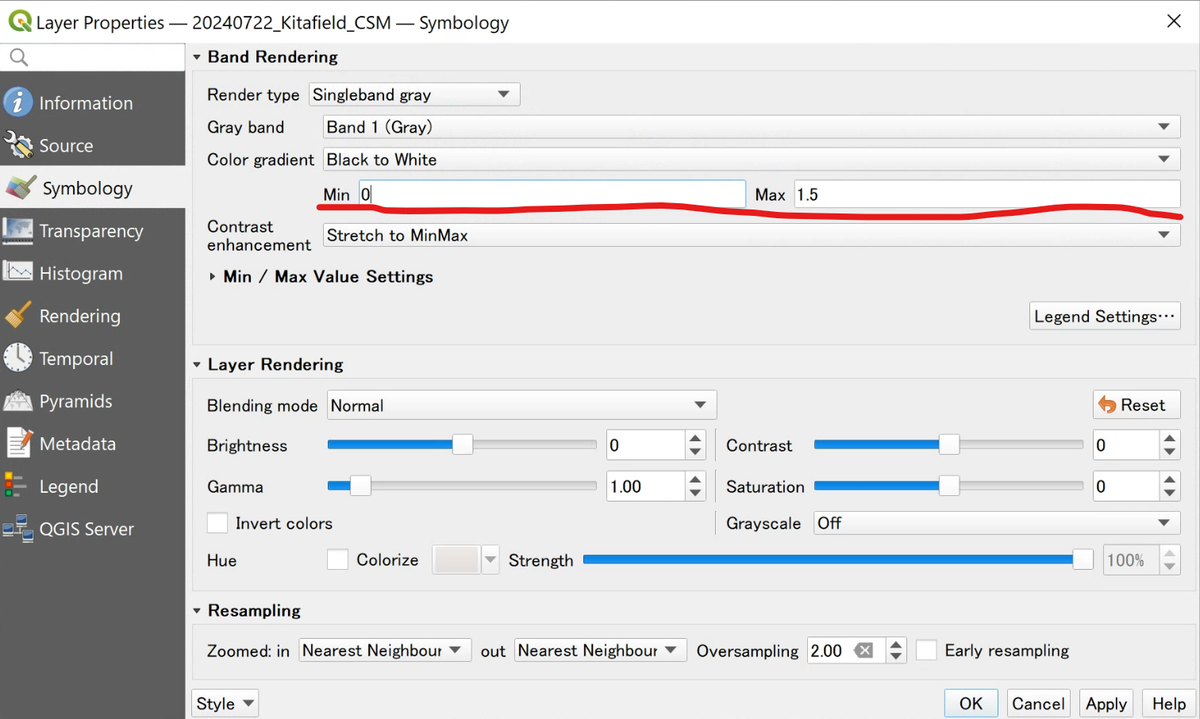Open the Information tab
The height and width of the screenshot is (719, 1200).
[92, 103]
